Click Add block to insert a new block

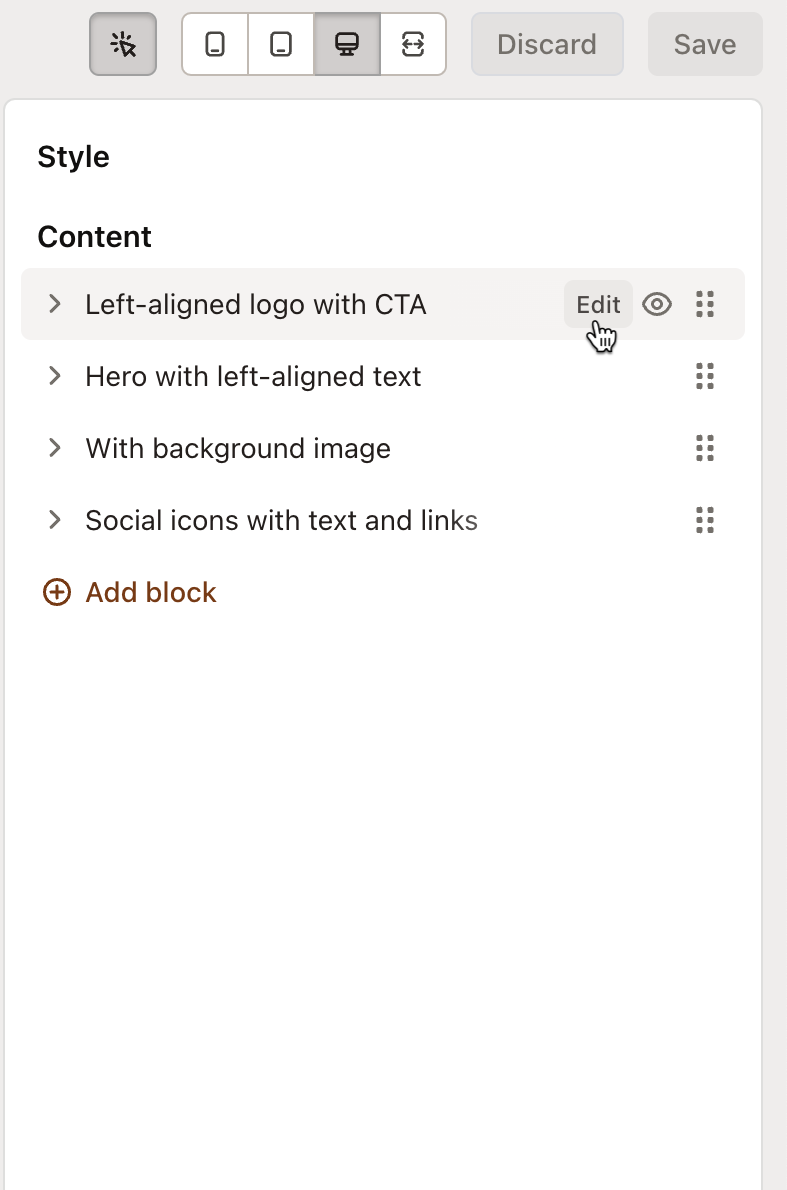click(150, 592)
